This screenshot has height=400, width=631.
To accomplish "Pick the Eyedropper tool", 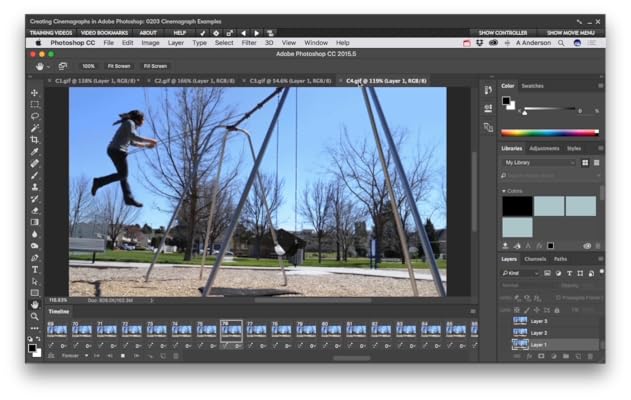I will [35, 151].
